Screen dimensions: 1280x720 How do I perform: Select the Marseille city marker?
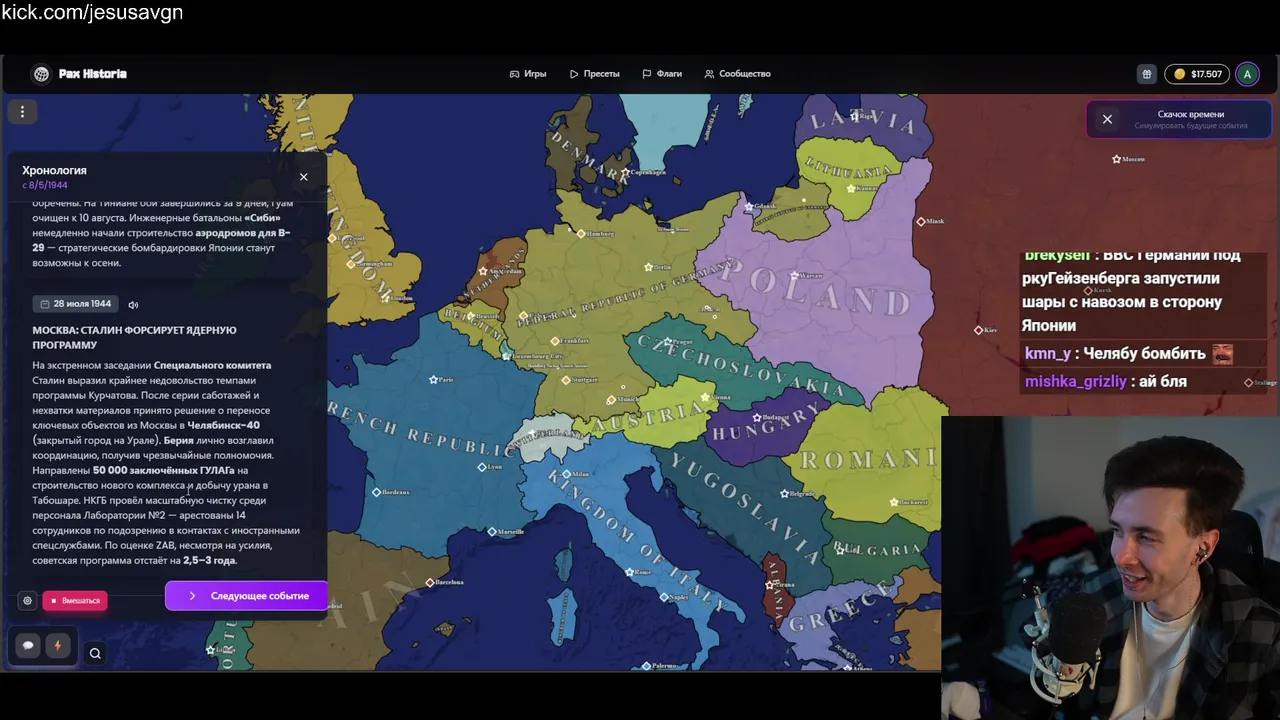pos(492,531)
